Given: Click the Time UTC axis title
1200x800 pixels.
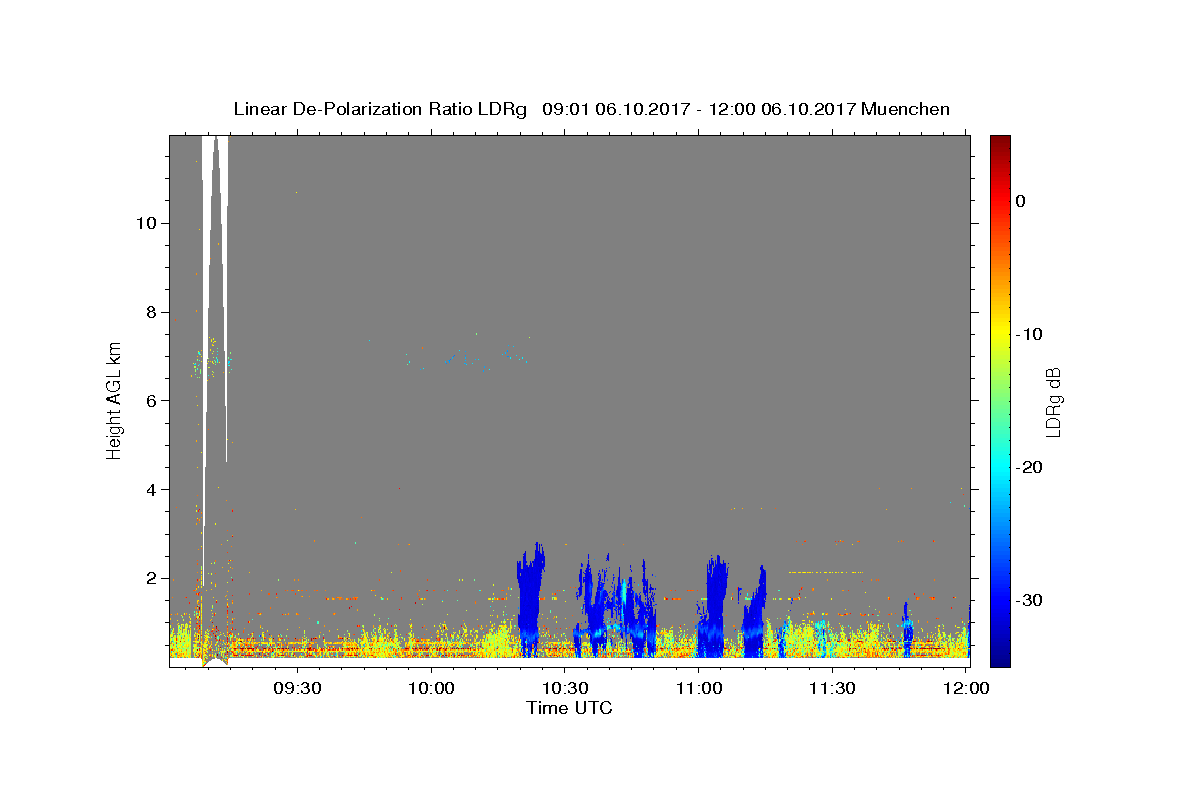Looking at the screenshot, I should coord(569,708).
